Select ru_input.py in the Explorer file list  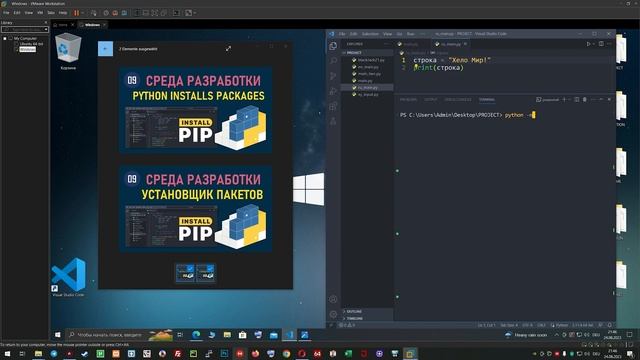(x=368, y=95)
